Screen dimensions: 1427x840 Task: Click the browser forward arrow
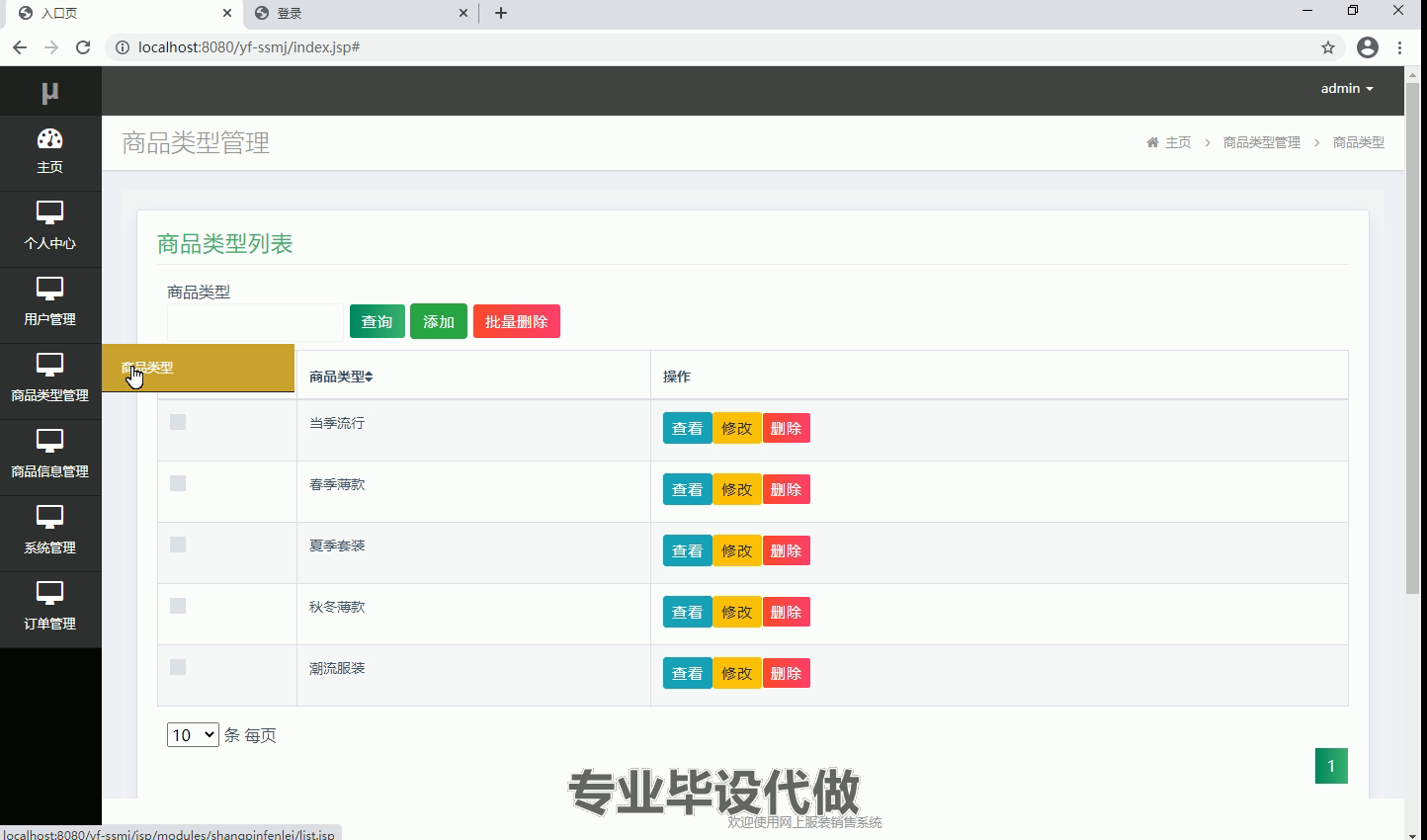(51, 47)
